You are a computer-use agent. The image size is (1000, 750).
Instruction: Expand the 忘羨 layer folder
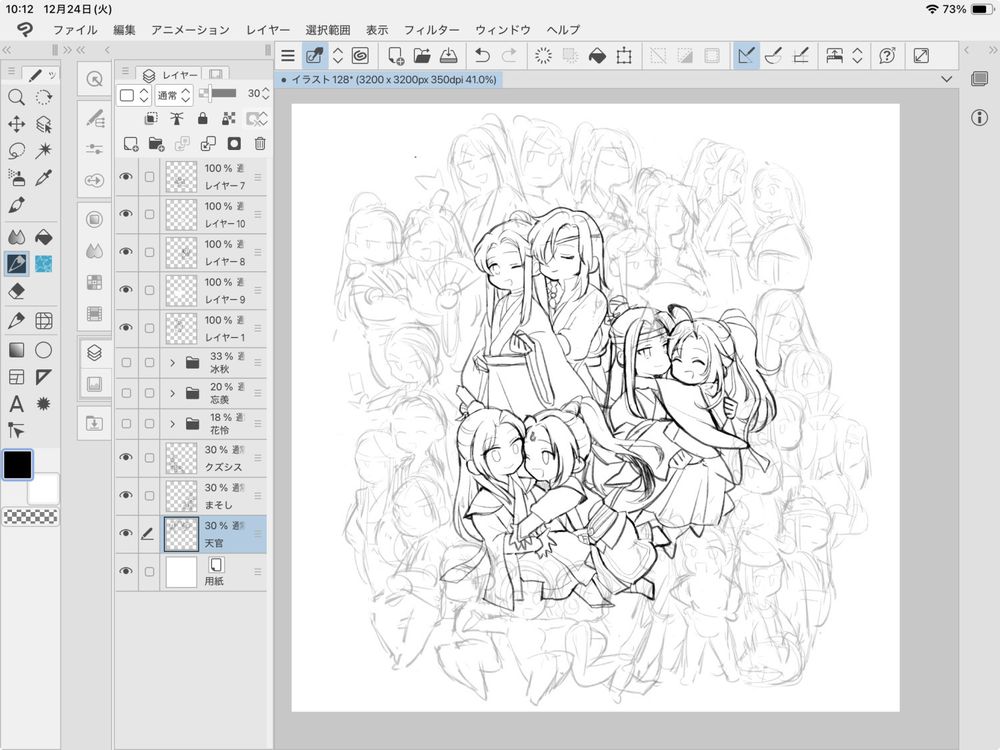[172, 393]
